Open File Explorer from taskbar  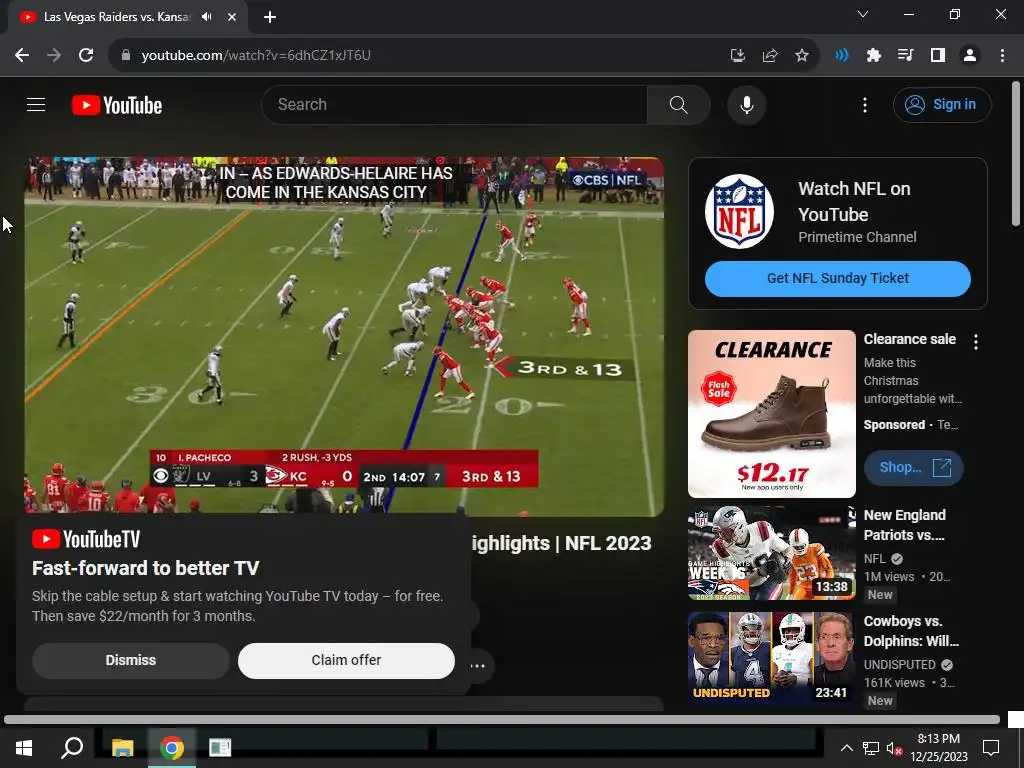(x=122, y=748)
